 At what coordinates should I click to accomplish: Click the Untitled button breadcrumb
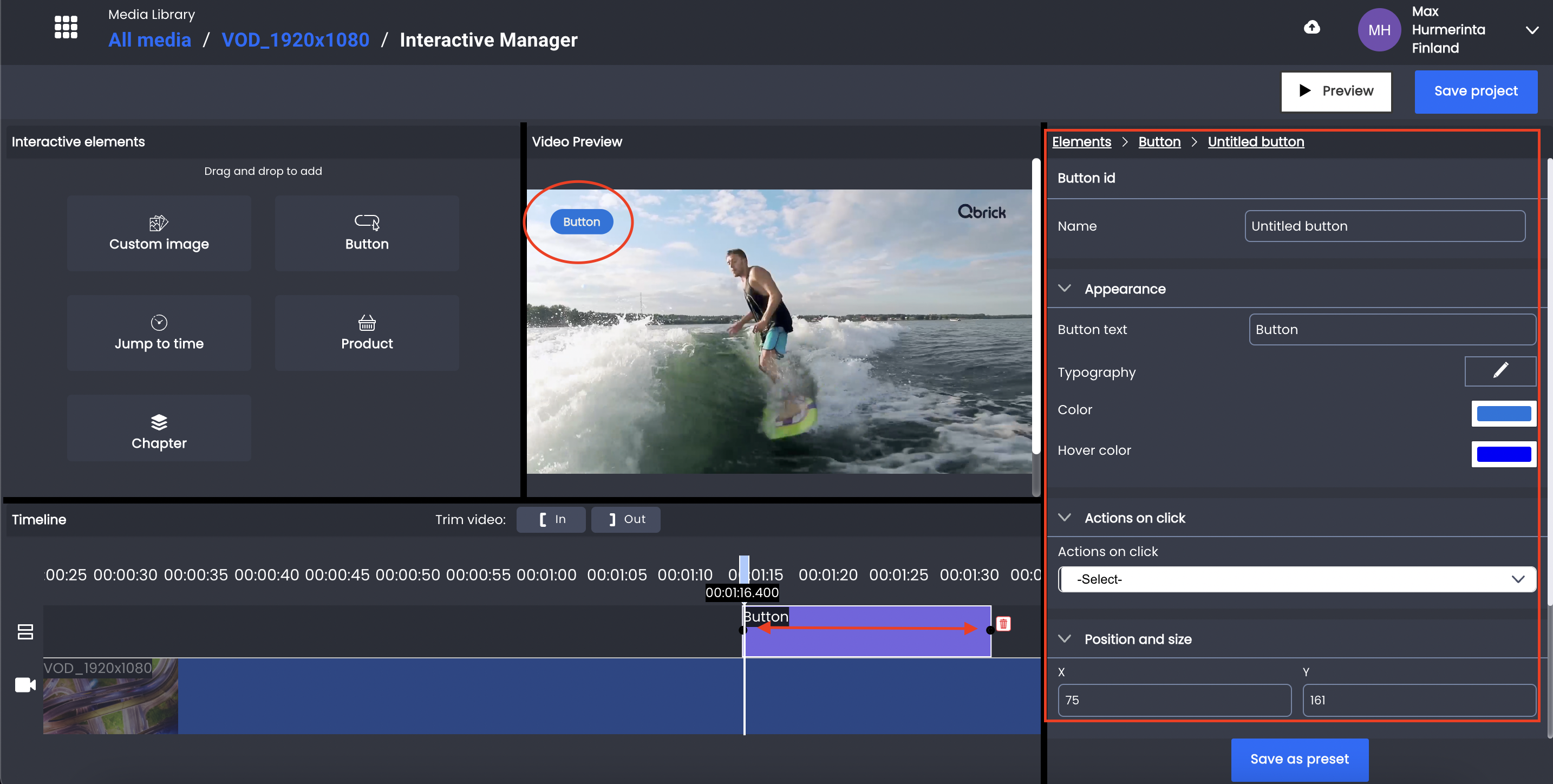tap(1256, 142)
